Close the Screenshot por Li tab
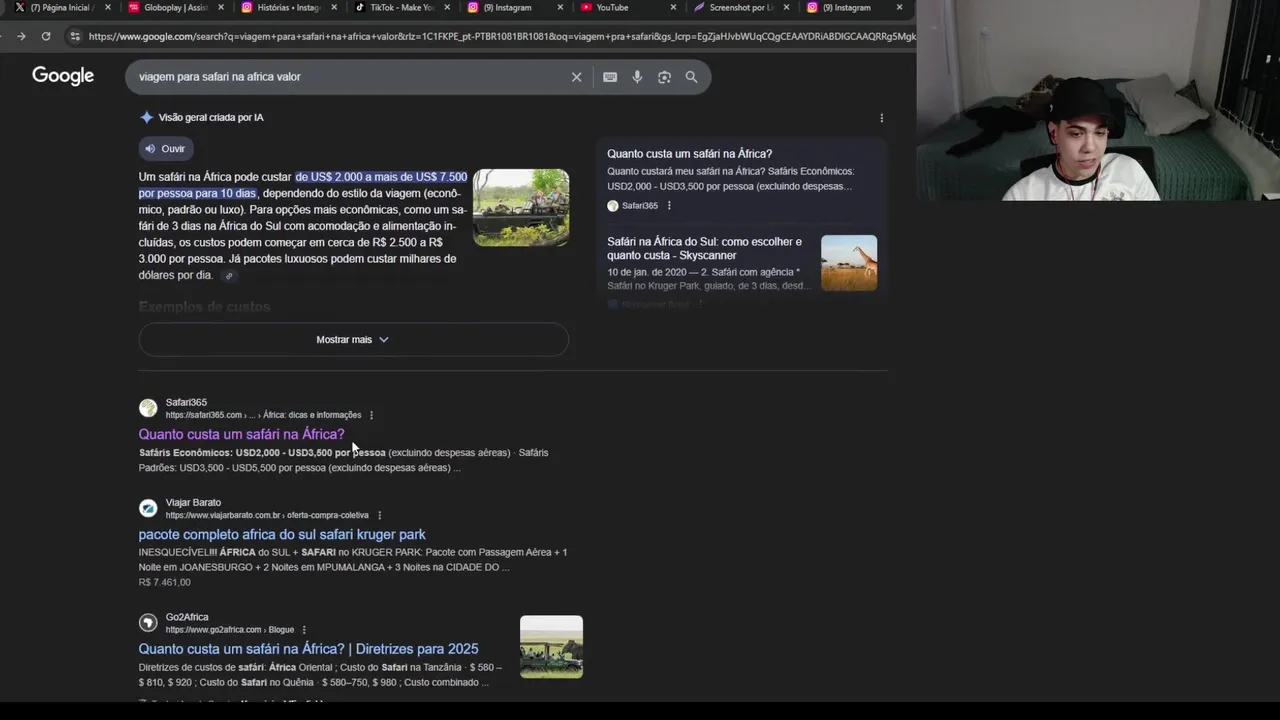This screenshot has height=720, width=1280. coord(787,7)
